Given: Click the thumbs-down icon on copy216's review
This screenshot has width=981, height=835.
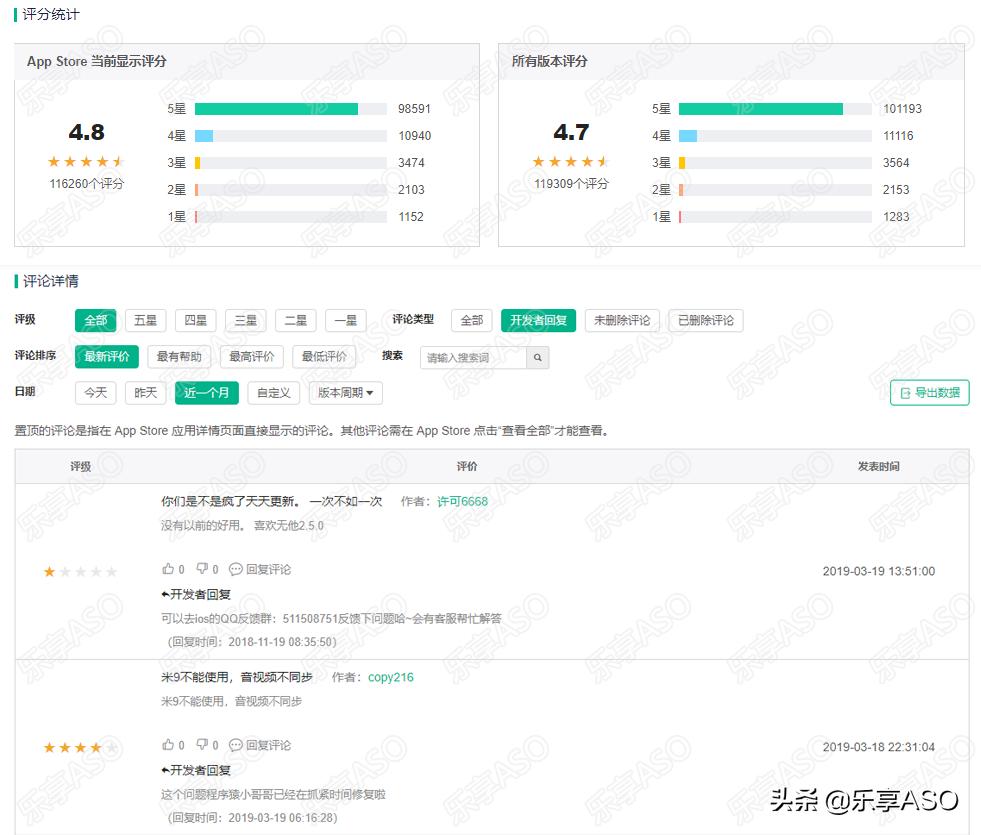Looking at the screenshot, I should click(203, 744).
